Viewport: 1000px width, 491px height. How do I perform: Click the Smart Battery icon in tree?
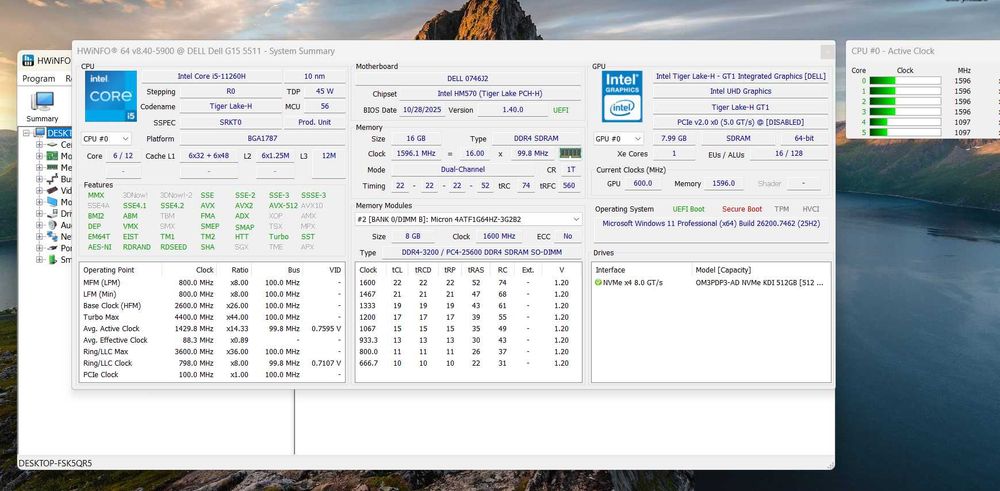[52, 260]
